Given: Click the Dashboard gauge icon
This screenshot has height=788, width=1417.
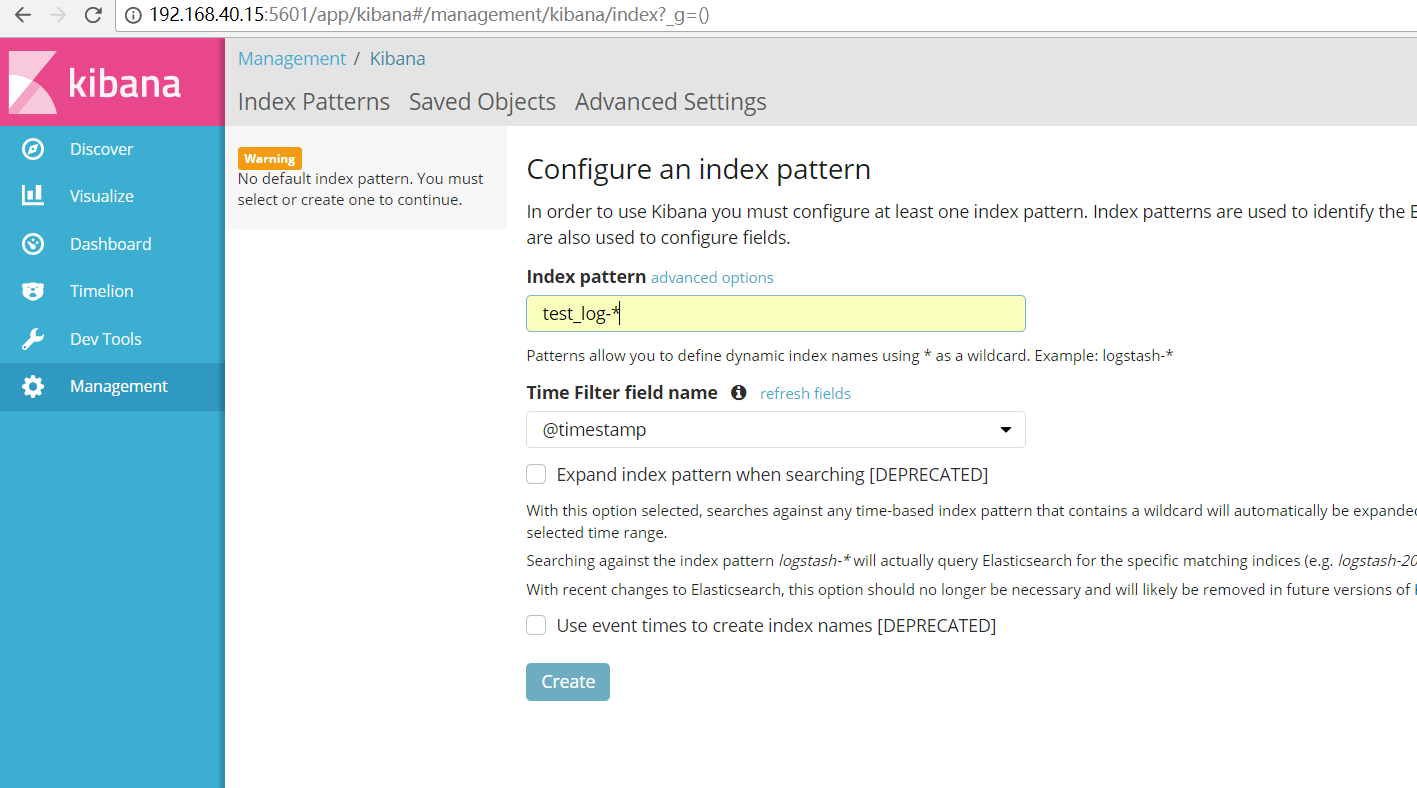Looking at the screenshot, I should tap(33, 244).
